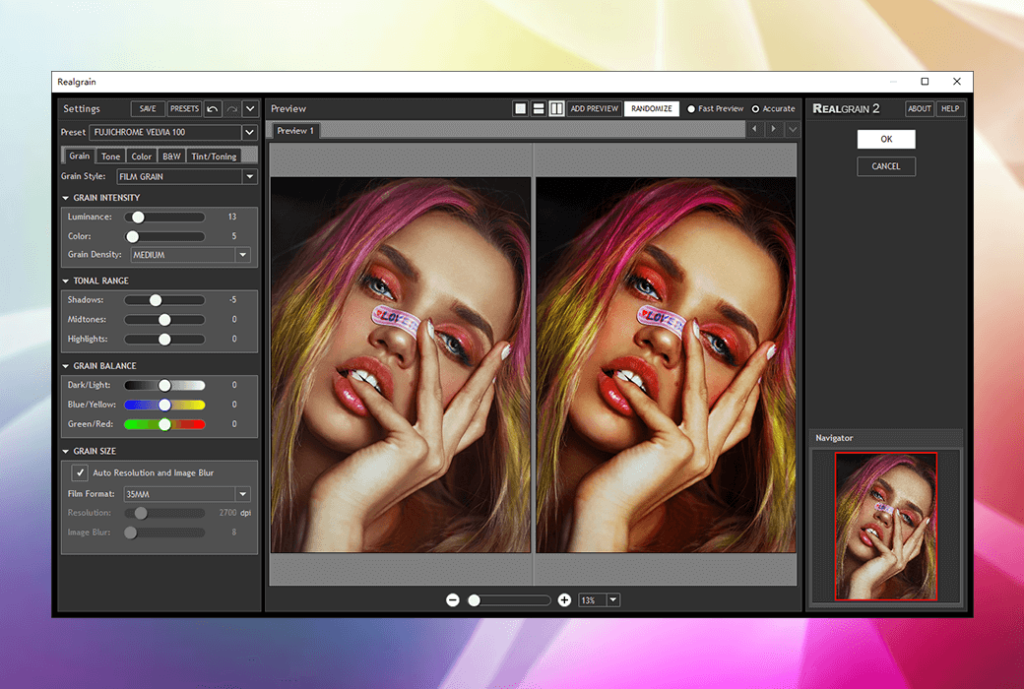Open the Help button
The width and height of the screenshot is (1024, 689).
(x=950, y=109)
